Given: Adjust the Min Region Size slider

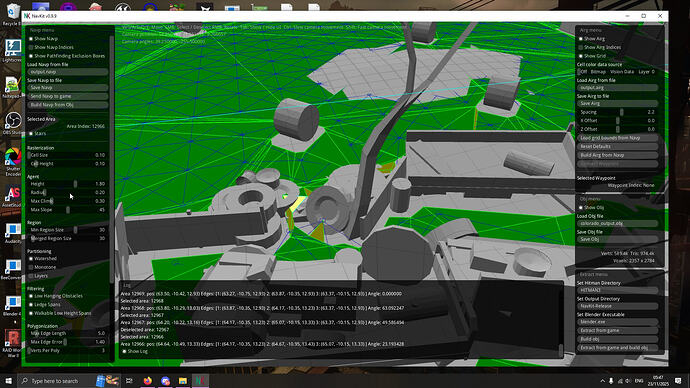Looking at the screenshot, I should [67, 230].
